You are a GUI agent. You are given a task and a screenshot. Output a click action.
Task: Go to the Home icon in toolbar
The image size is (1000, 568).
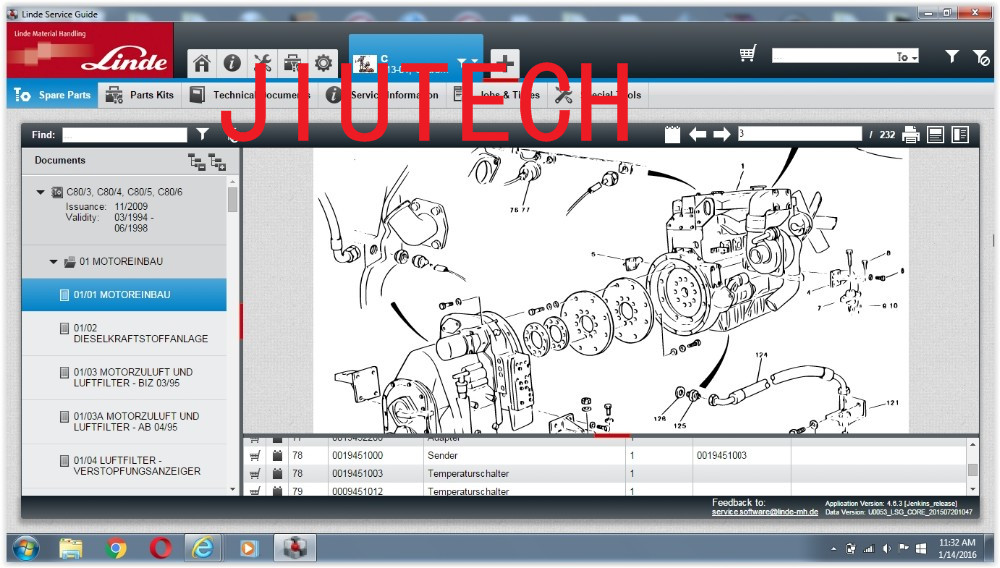[202, 63]
